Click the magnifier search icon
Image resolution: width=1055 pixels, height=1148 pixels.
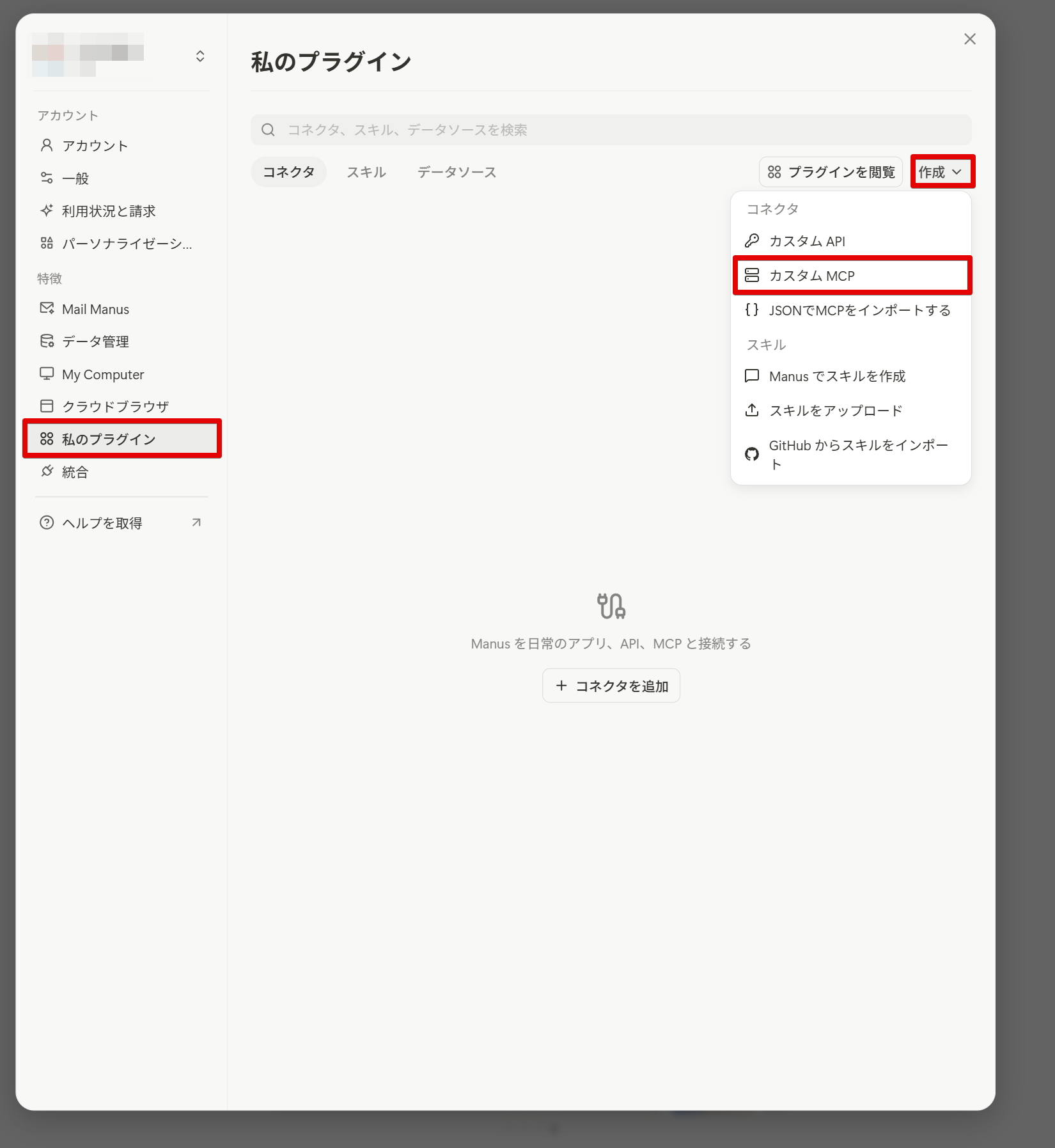pos(269,130)
